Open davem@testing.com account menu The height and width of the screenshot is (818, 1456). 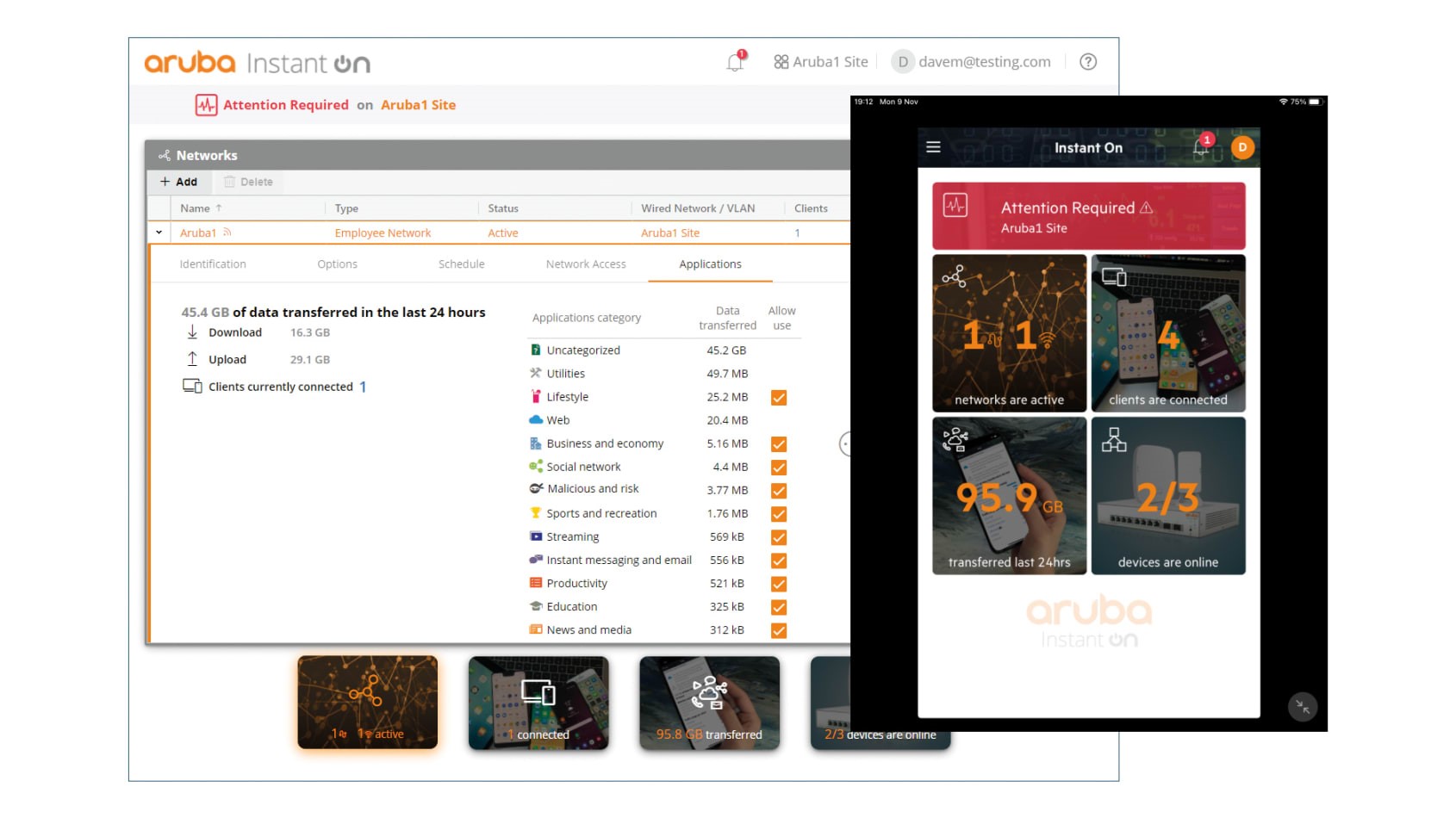coord(974,62)
